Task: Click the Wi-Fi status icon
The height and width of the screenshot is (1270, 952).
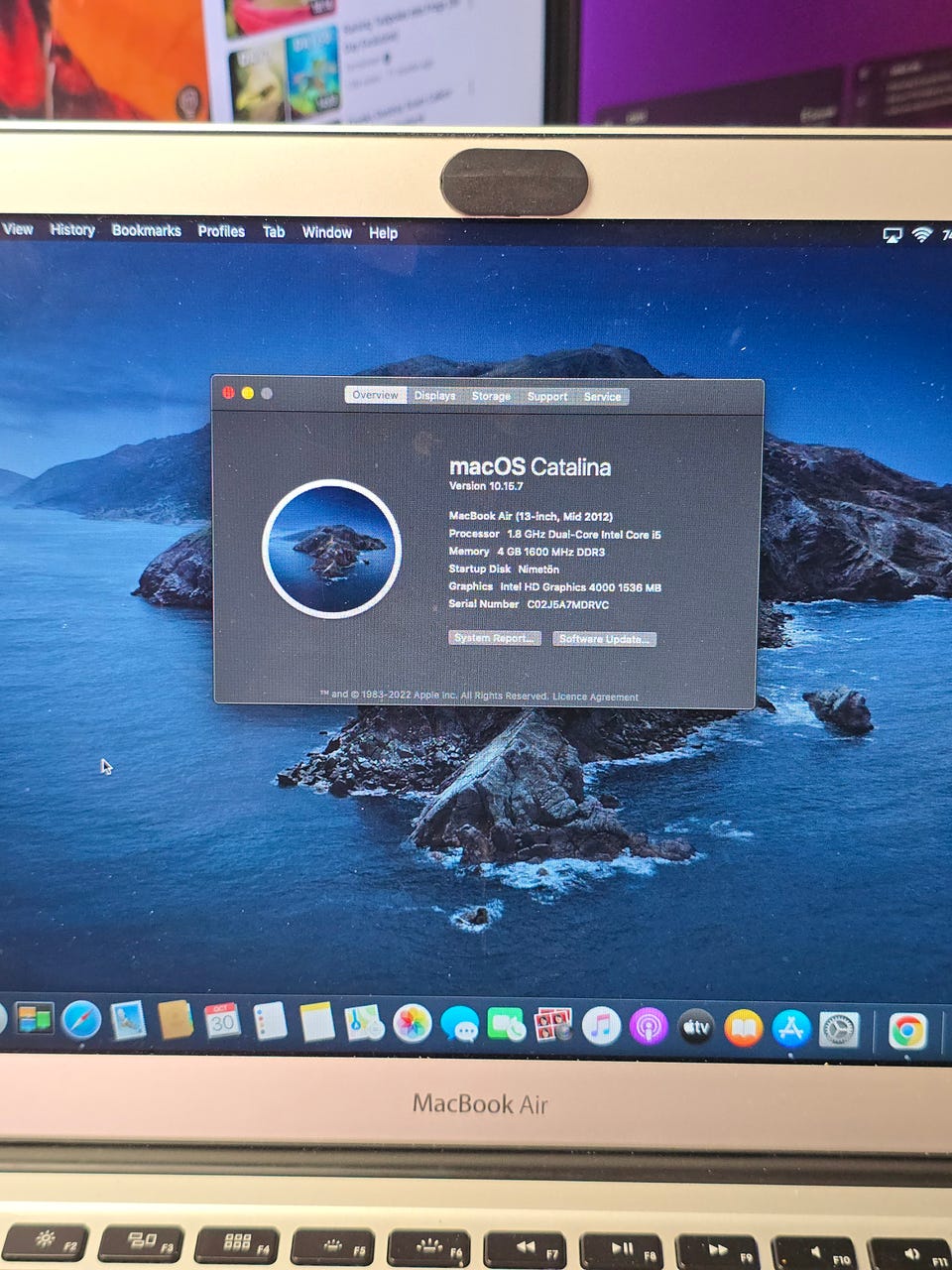Action: [x=922, y=234]
